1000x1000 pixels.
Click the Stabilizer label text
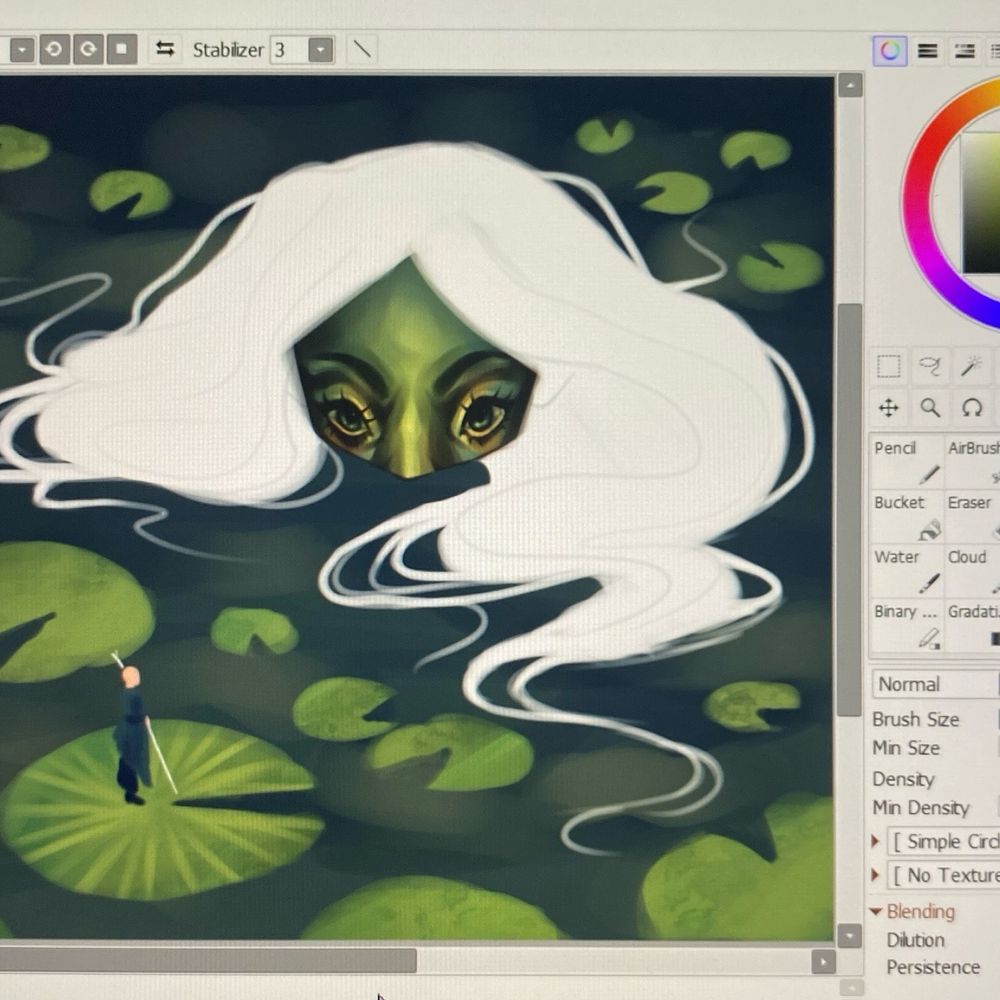pyautogui.click(x=228, y=50)
